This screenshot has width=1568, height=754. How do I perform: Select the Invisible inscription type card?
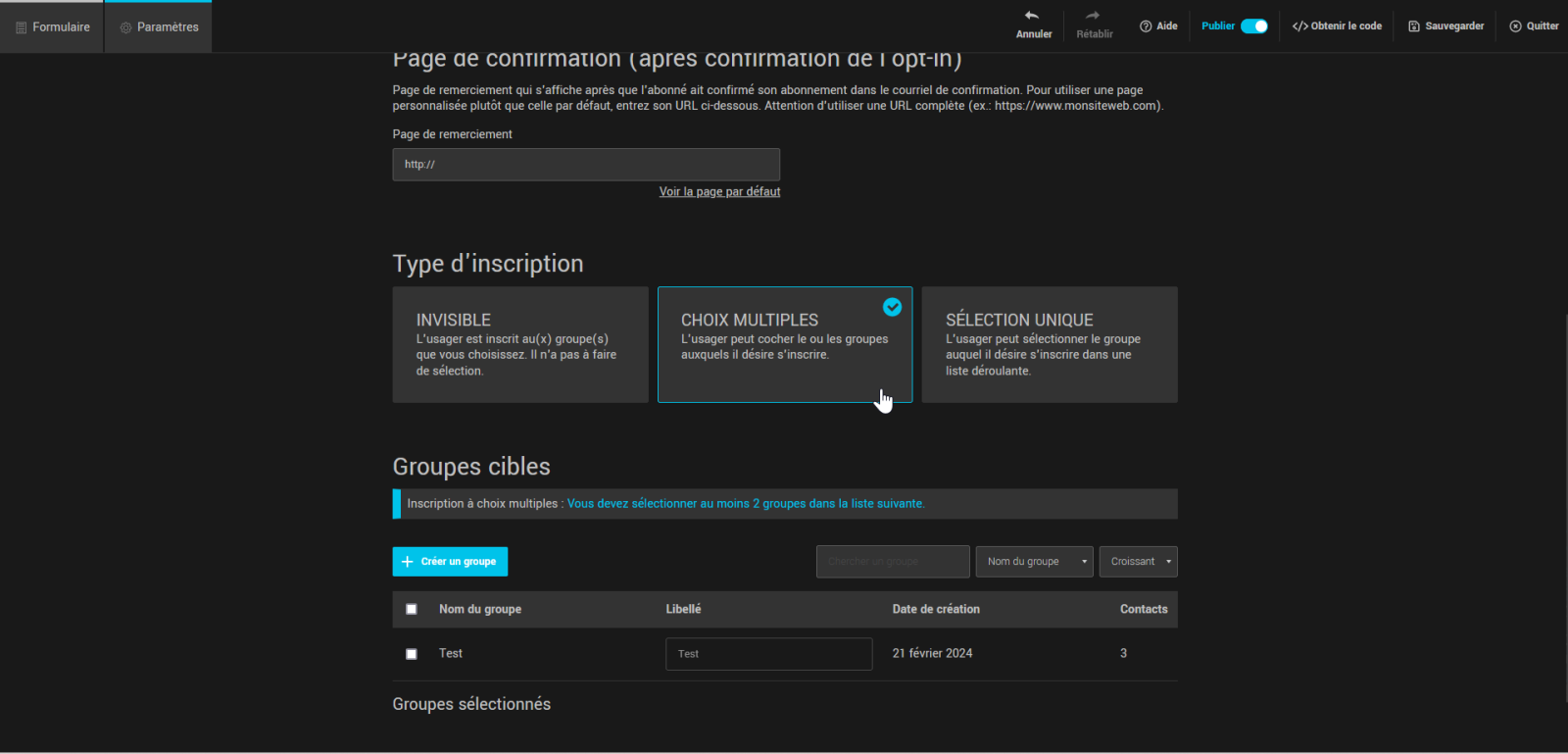coord(519,344)
